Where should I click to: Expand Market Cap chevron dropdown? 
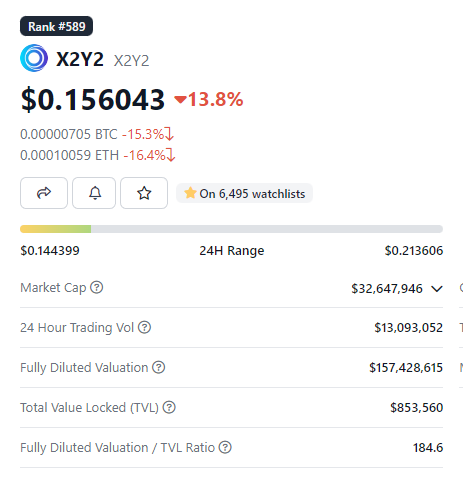437,289
